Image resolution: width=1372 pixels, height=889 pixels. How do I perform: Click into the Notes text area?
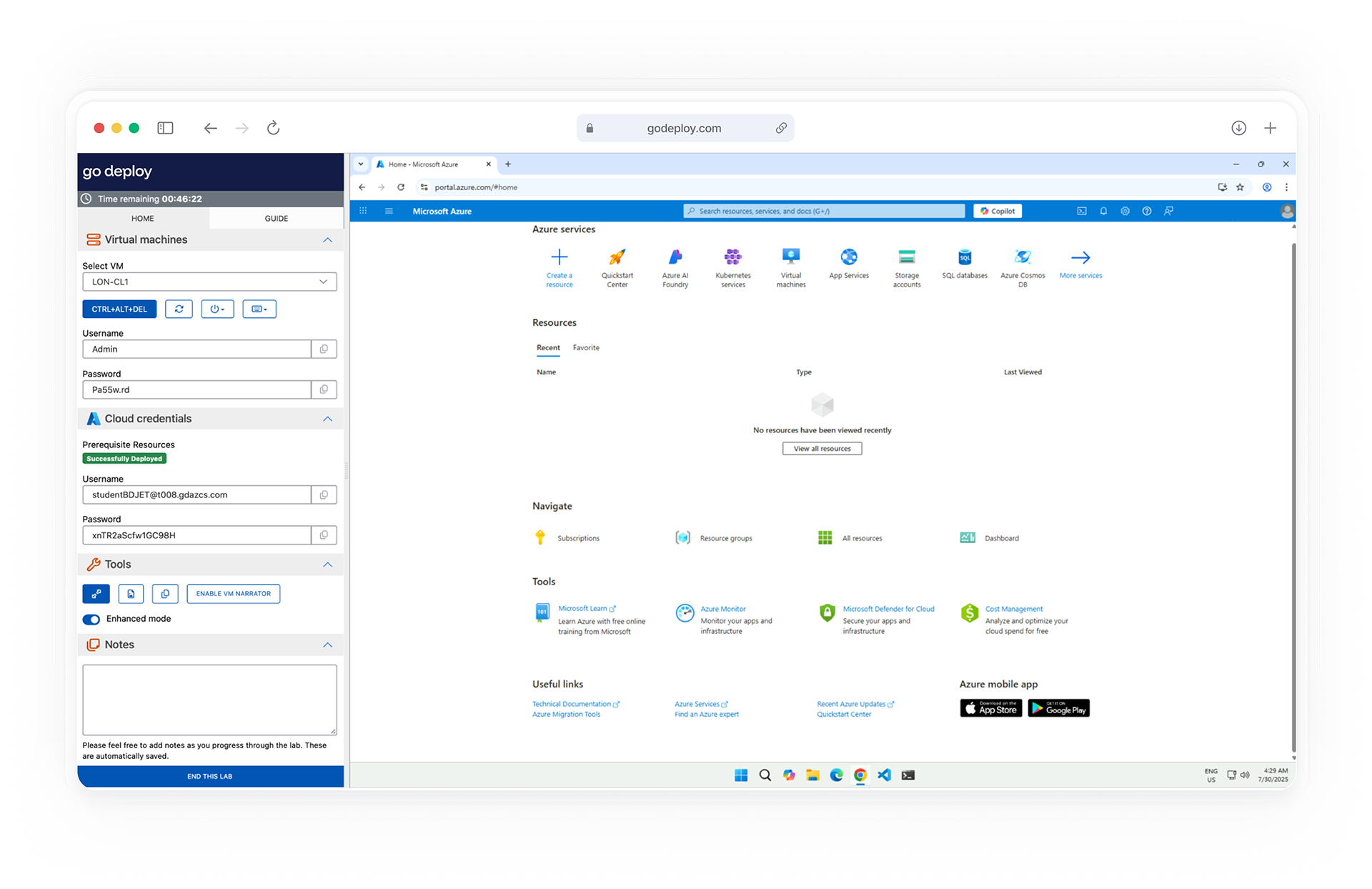(x=209, y=700)
